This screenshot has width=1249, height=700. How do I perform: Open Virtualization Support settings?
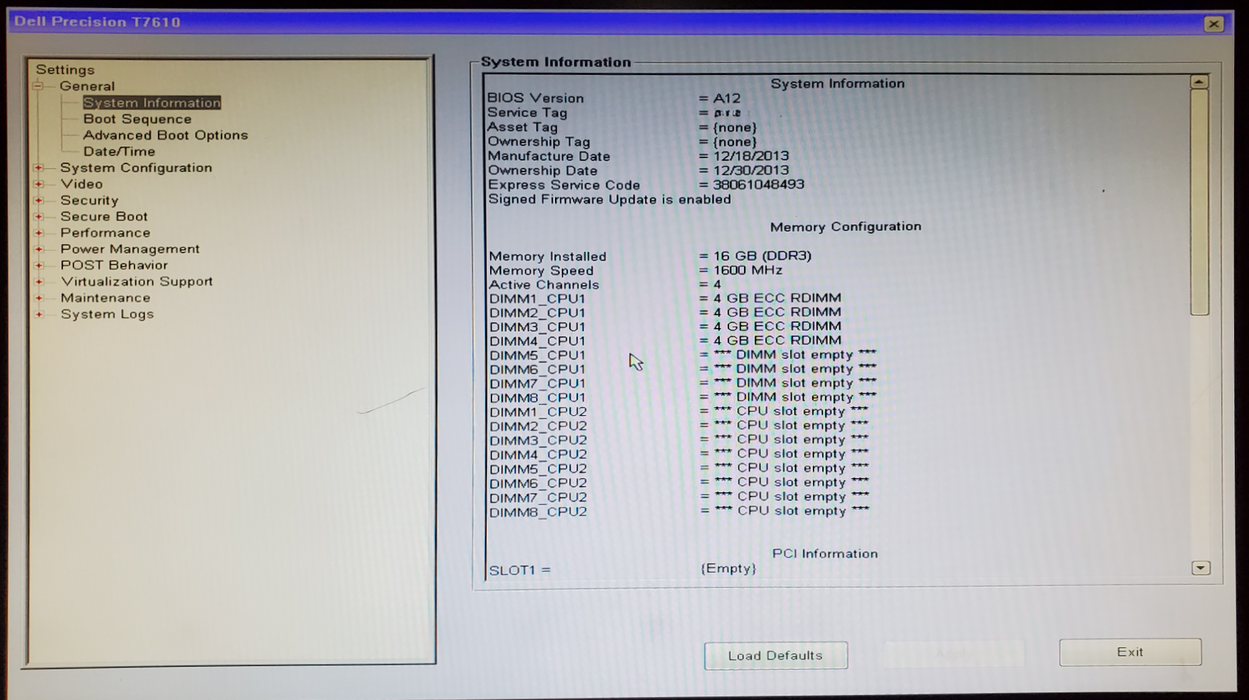tap(136, 282)
